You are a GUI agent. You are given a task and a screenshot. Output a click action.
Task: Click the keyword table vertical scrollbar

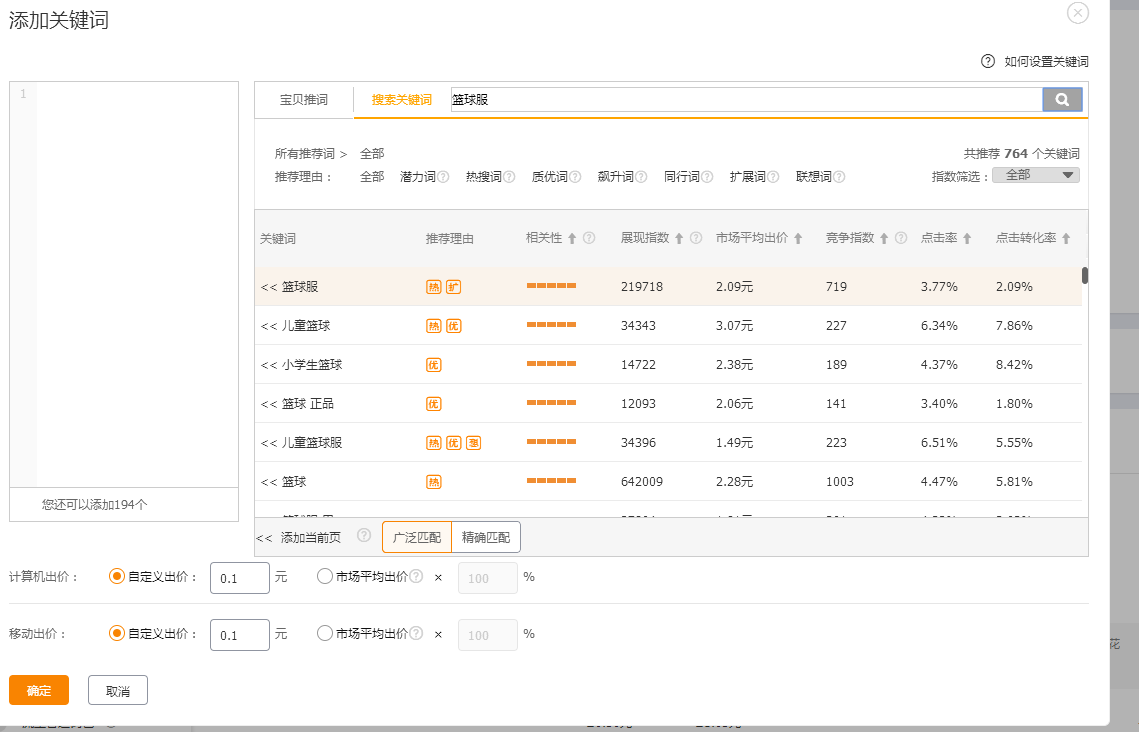[x=1085, y=275]
